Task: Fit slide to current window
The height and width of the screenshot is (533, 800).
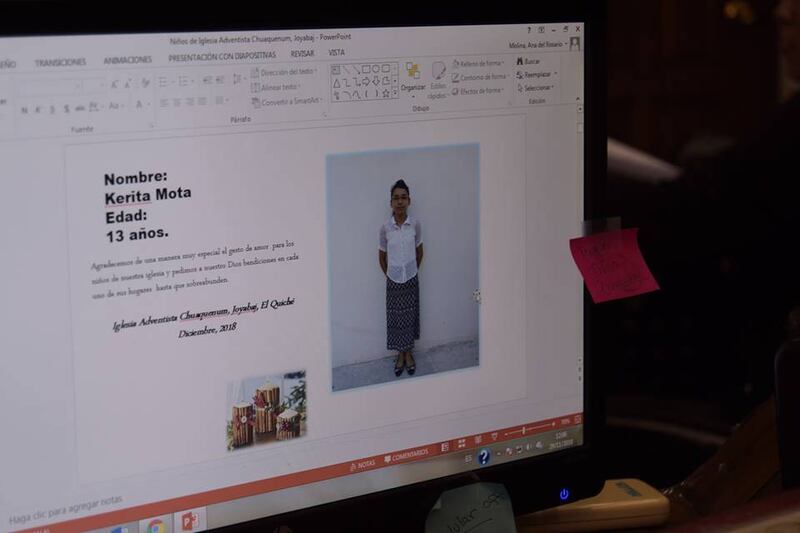Action: pyautogui.click(x=578, y=420)
